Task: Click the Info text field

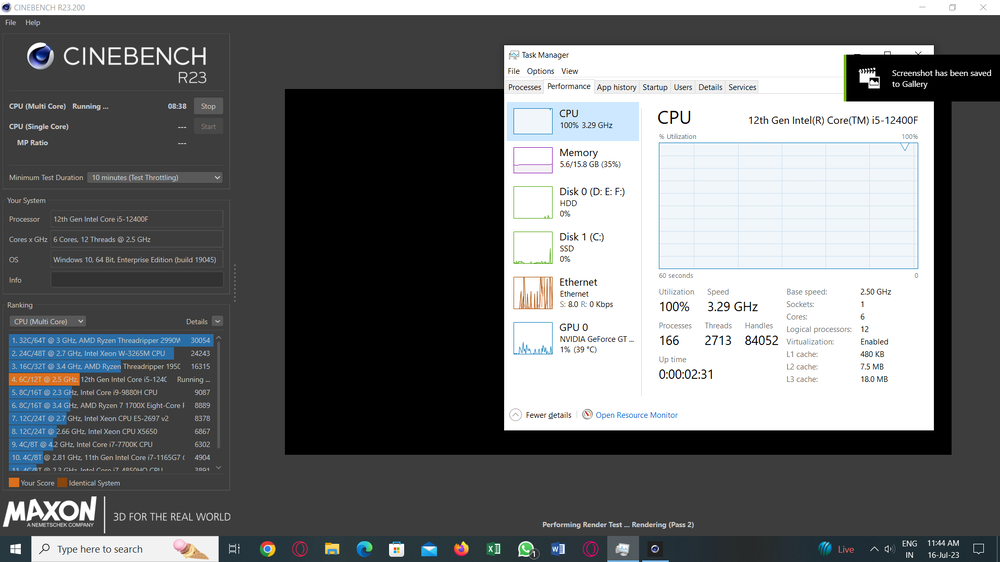Action: tap(136, 280)
